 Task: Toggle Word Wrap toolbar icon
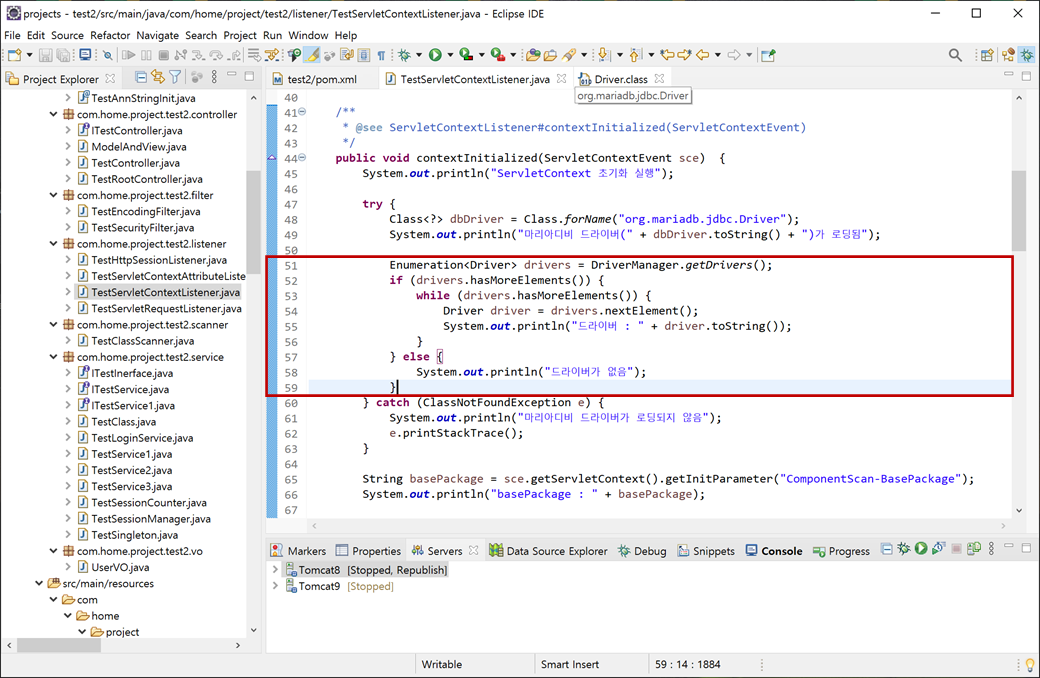click(347, 55)
